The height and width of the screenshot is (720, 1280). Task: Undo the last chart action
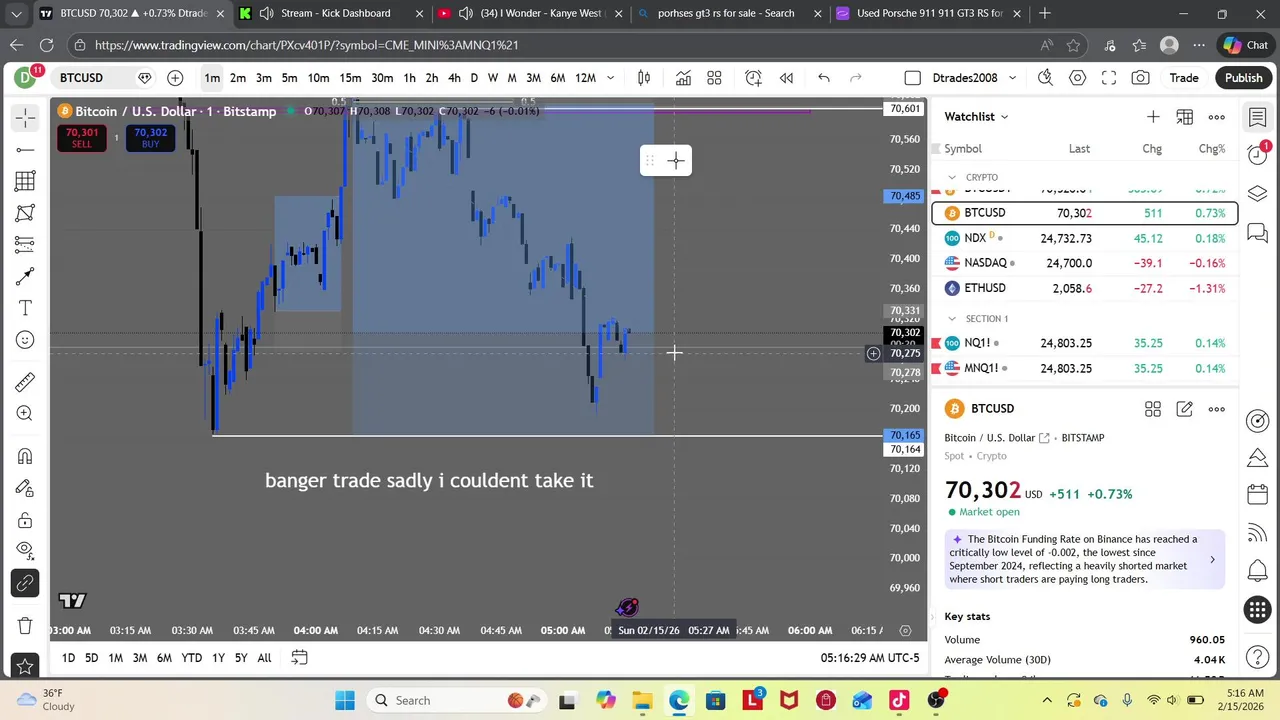[824, 78]
